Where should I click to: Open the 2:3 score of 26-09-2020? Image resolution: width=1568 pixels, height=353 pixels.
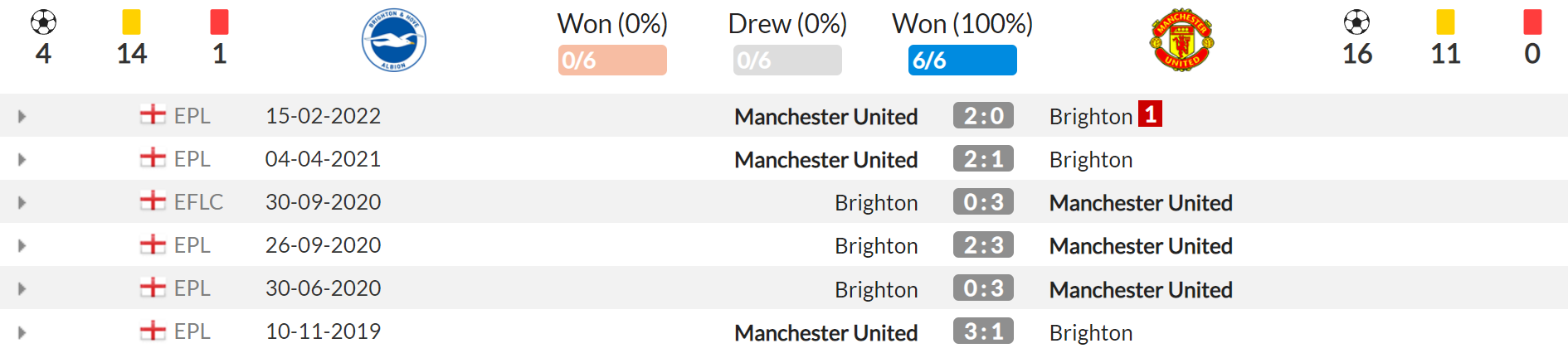(x=983, y=245)
